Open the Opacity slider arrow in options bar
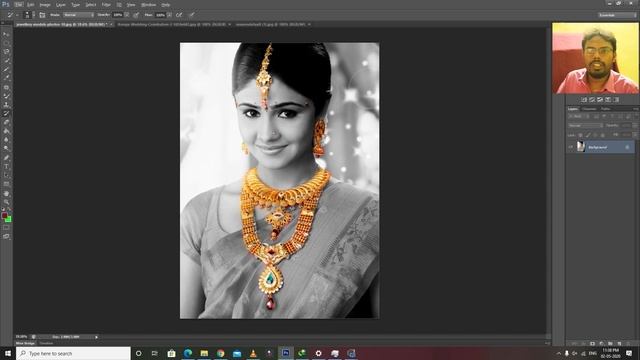 (x=127, y=15)
